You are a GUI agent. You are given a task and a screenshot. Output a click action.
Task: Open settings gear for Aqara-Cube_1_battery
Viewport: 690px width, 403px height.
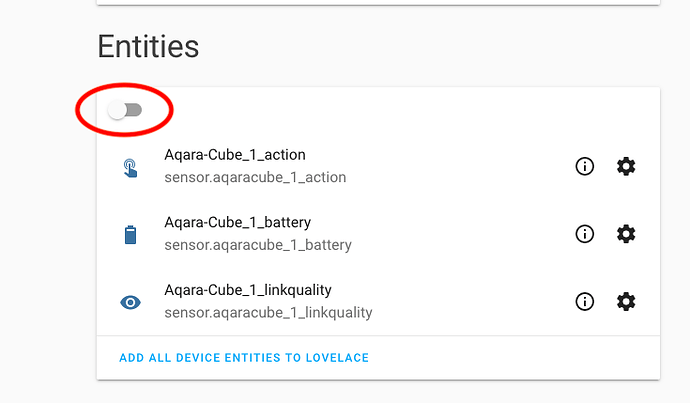pyautogui.click(x=626, y=234)
